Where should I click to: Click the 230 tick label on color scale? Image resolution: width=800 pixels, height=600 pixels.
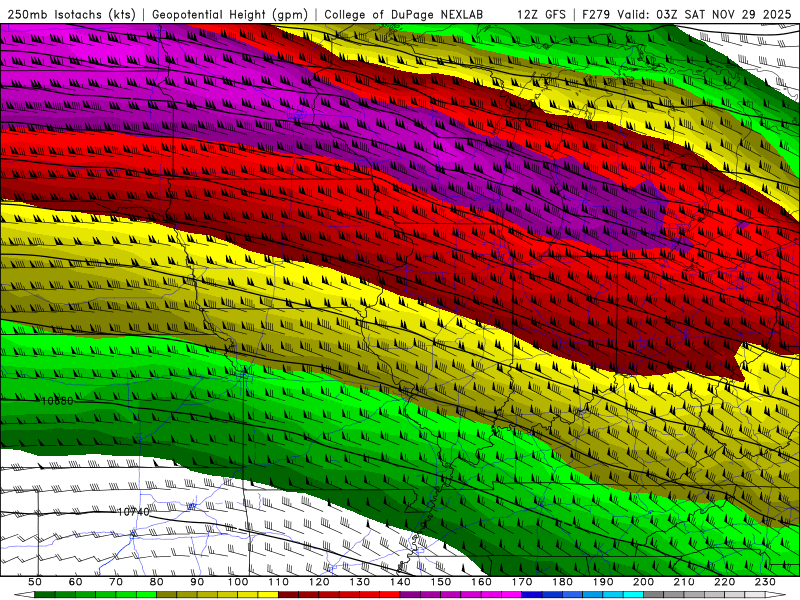pos(765,582)
